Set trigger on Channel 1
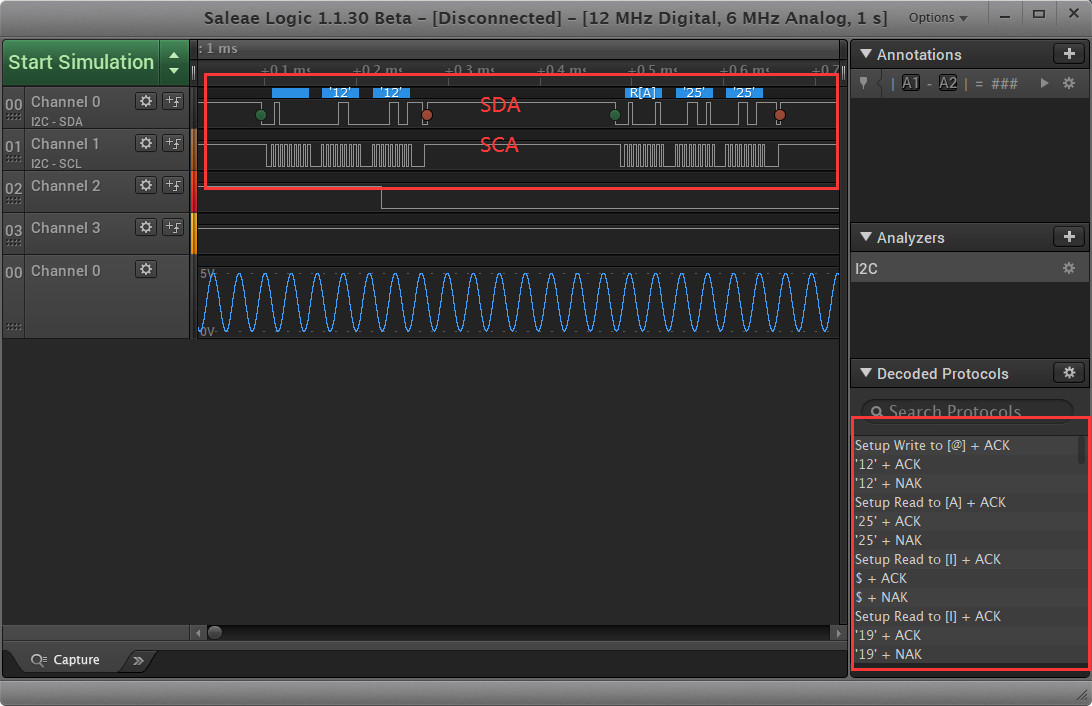Viewport: 1092px width, 706px height. coord(173,143)
